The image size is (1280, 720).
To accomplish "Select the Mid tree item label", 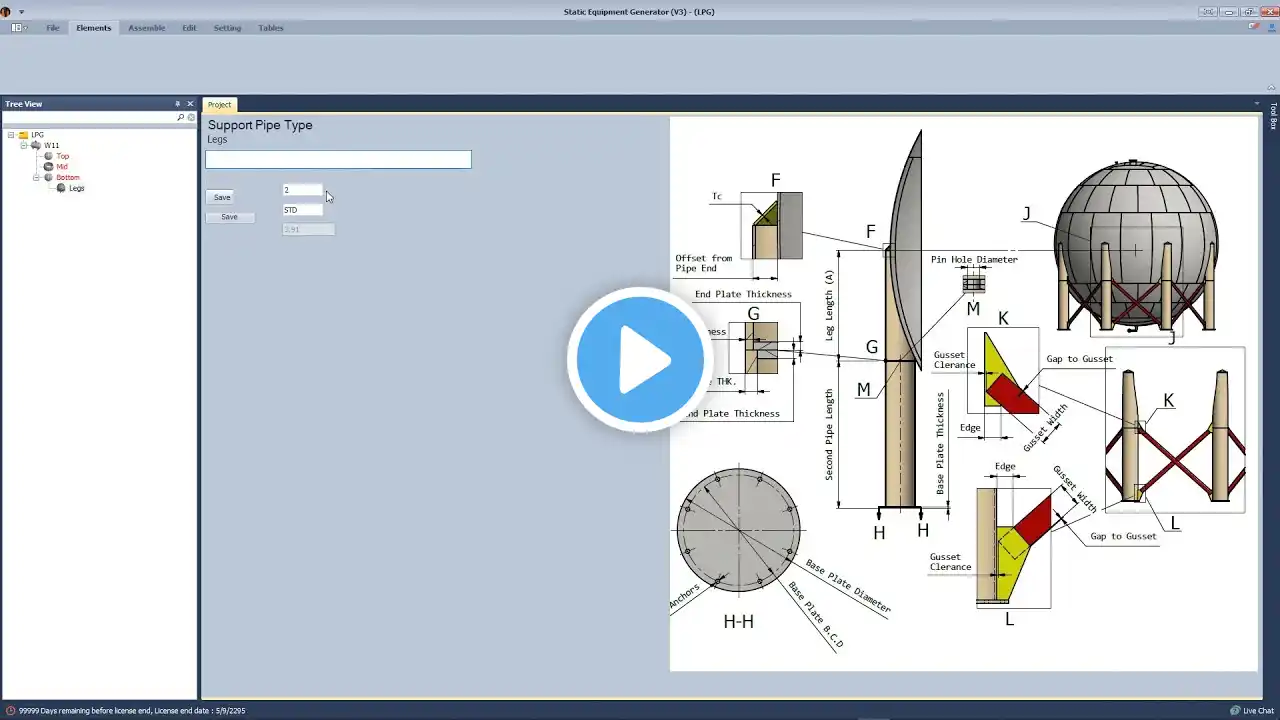I will pos(62,166).
